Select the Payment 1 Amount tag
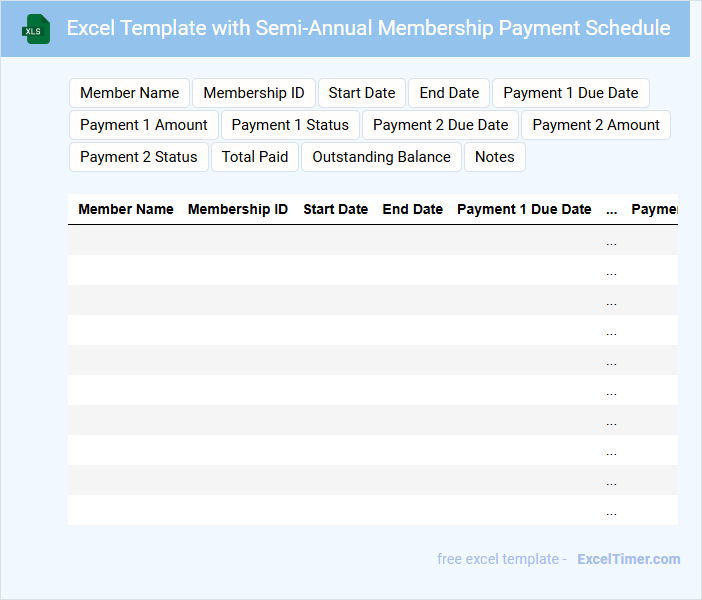This screenshot has width=702, height=600. (x=144, y=125)
